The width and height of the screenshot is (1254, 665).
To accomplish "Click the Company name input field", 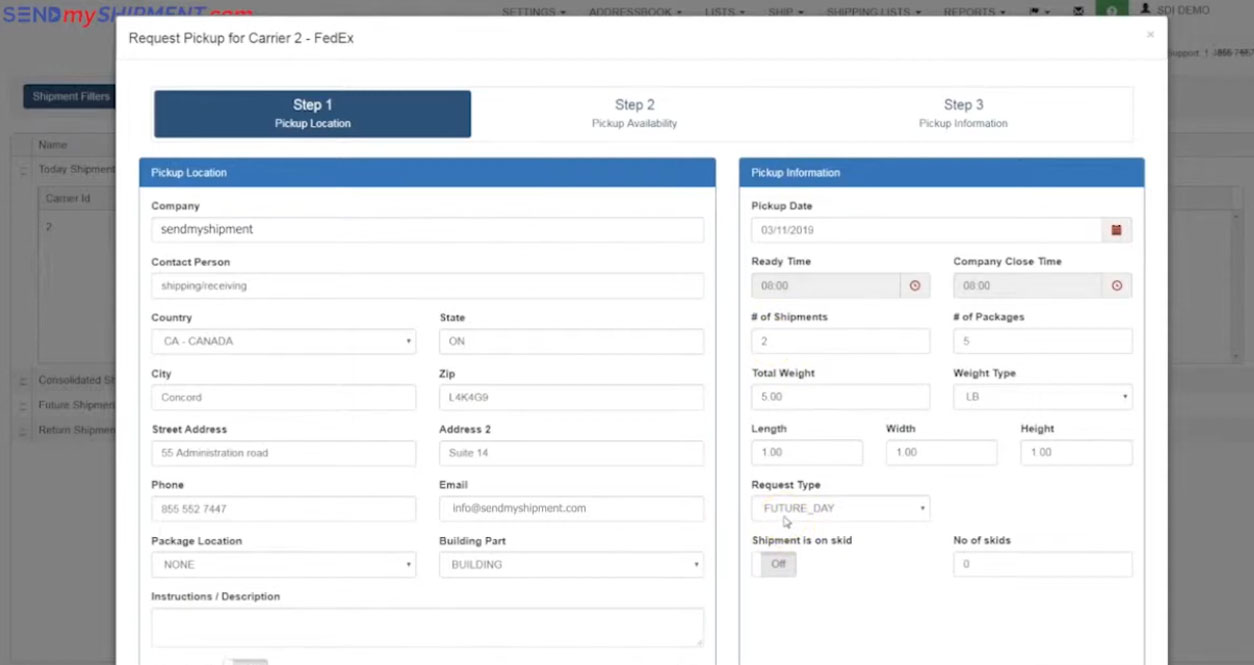I will click(427, 230).
